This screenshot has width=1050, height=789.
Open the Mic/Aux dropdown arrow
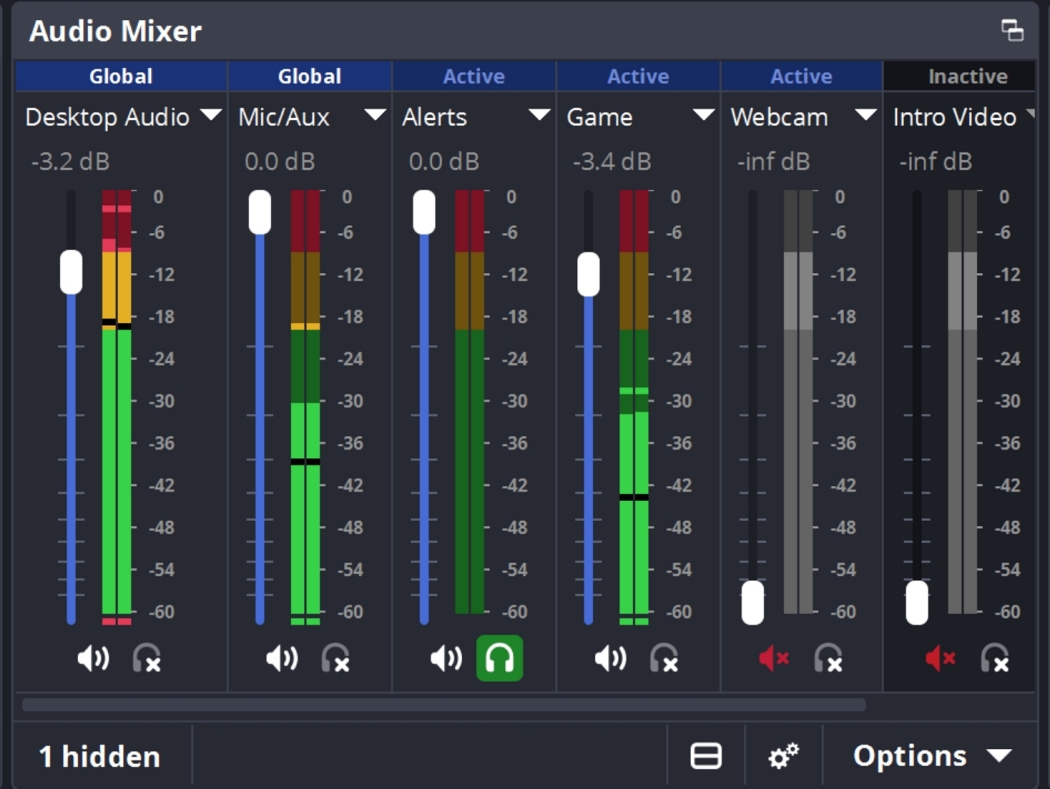point(375,115)
